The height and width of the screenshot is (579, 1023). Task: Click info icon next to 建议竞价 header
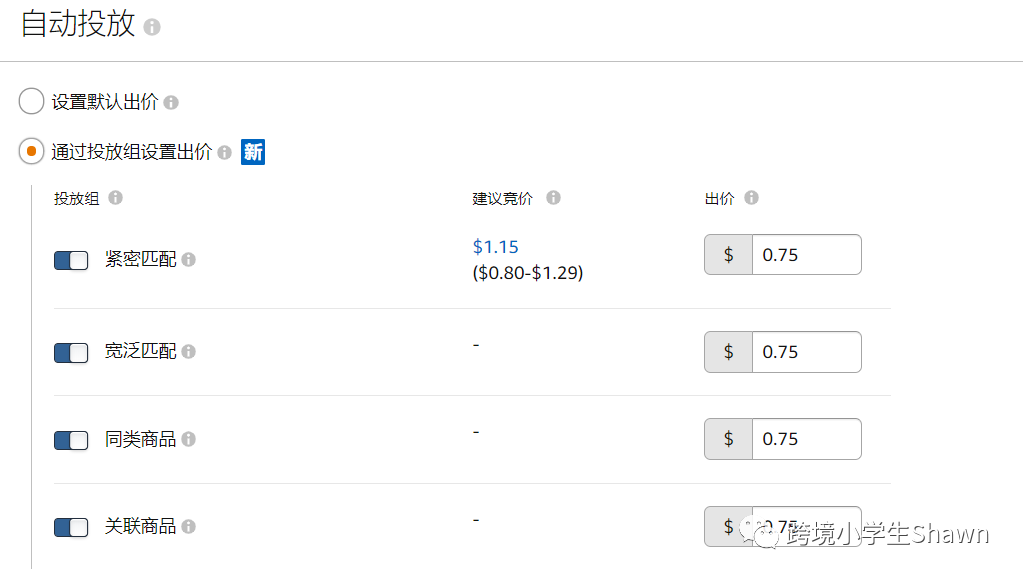[553, 198]
